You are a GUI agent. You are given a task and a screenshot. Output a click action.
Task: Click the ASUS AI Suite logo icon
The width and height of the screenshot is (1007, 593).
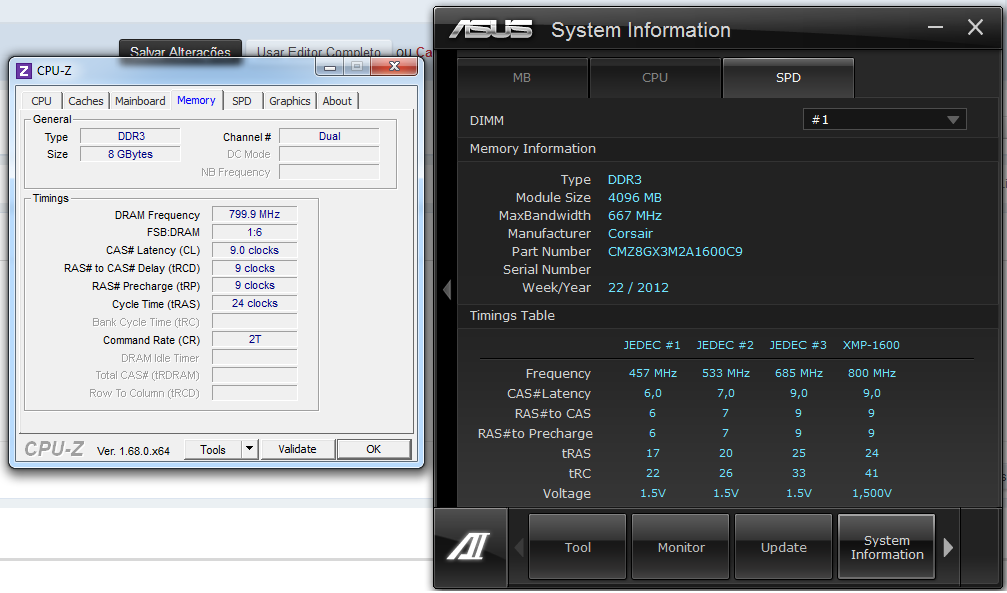click(x=469, y=547)
